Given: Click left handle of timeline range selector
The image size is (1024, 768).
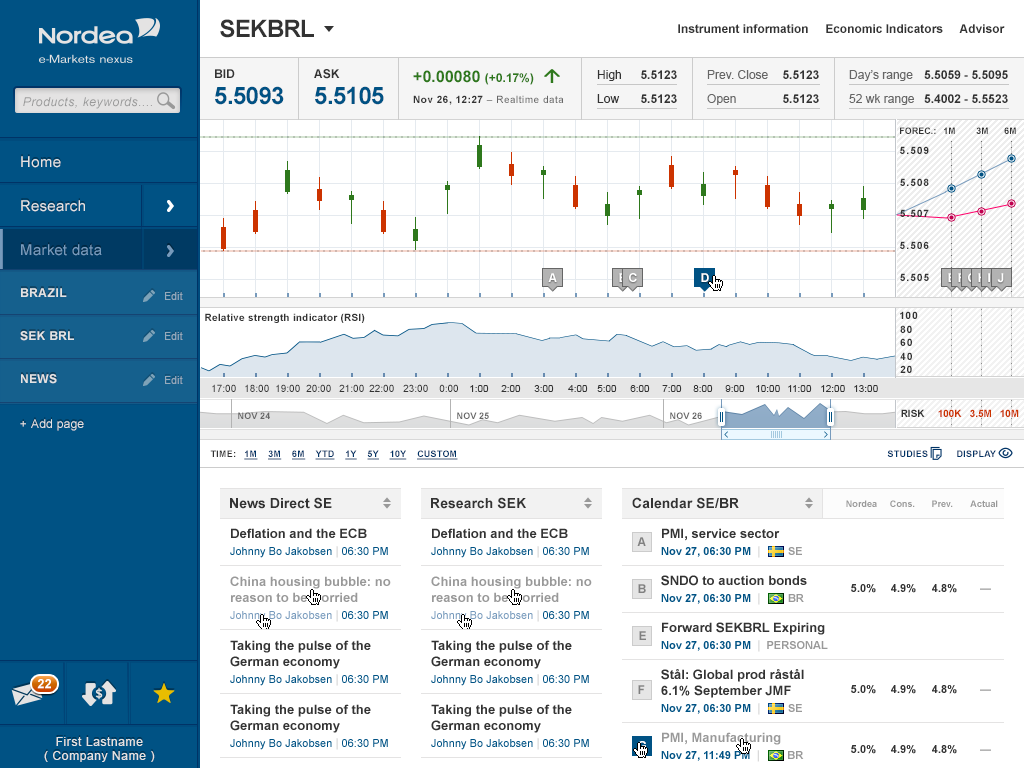Looking at the screenshot, I should pyautogui.click(x=722, y=416).
